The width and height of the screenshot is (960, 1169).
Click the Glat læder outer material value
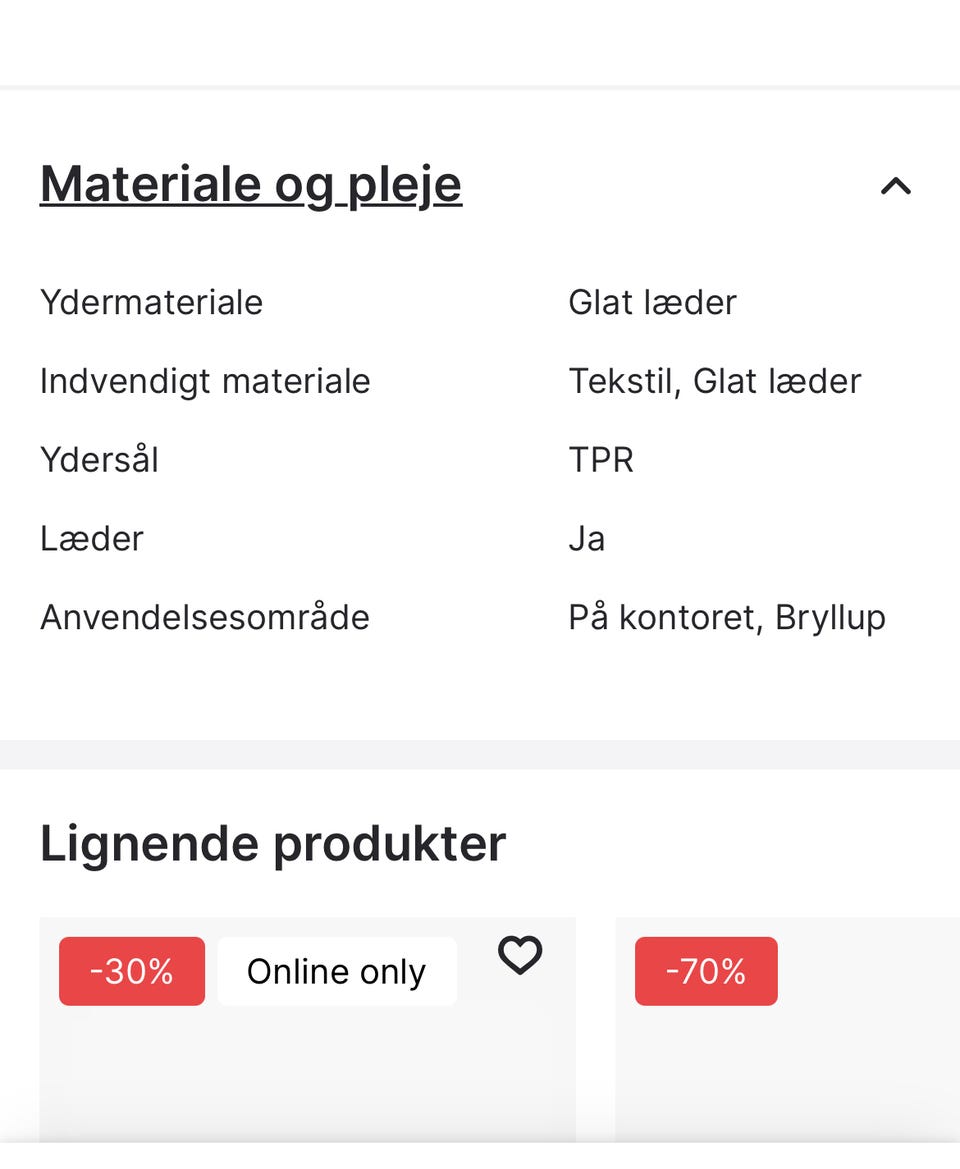652,302
